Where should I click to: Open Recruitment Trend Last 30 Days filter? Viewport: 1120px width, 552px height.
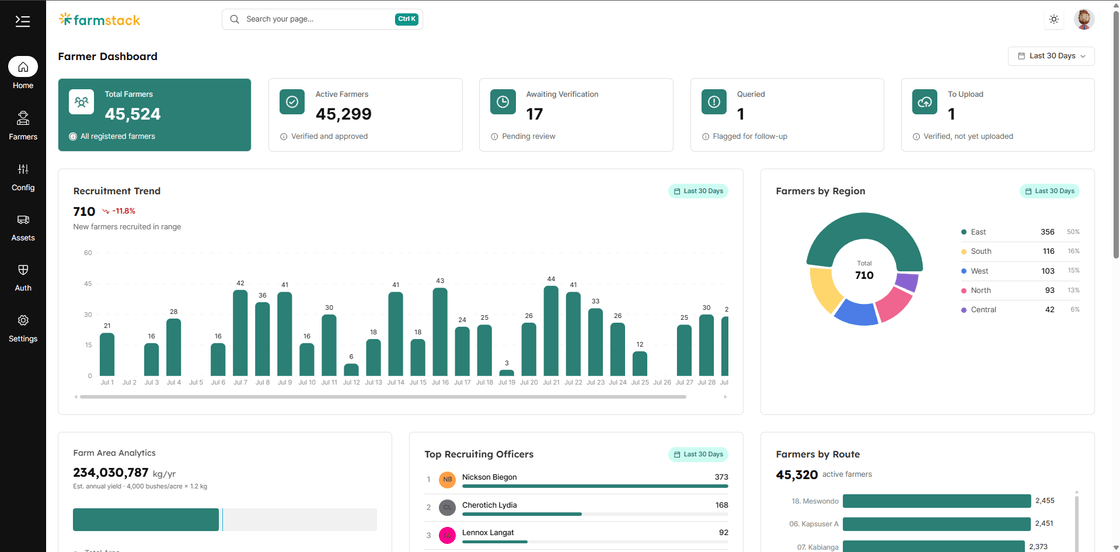coord(698,191)
